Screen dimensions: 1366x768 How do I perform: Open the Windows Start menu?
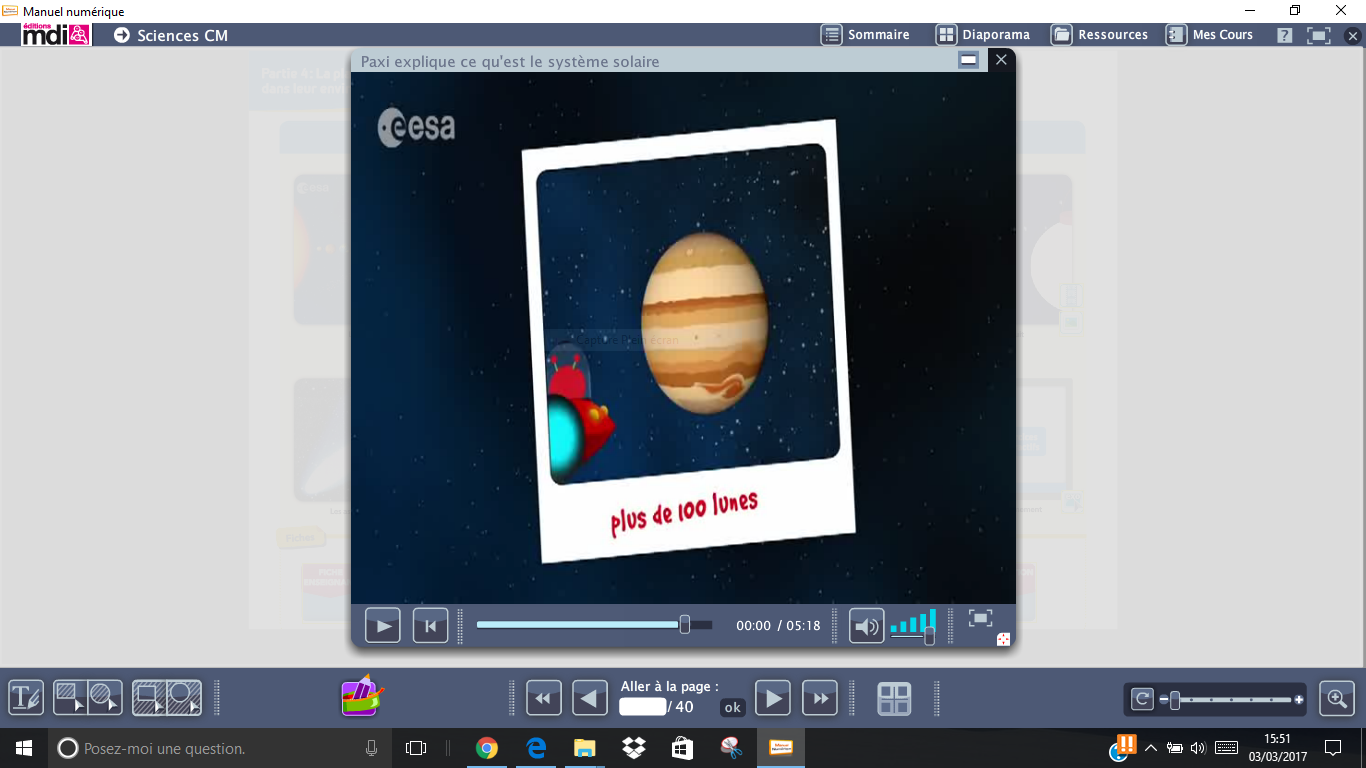coord(24,748)
